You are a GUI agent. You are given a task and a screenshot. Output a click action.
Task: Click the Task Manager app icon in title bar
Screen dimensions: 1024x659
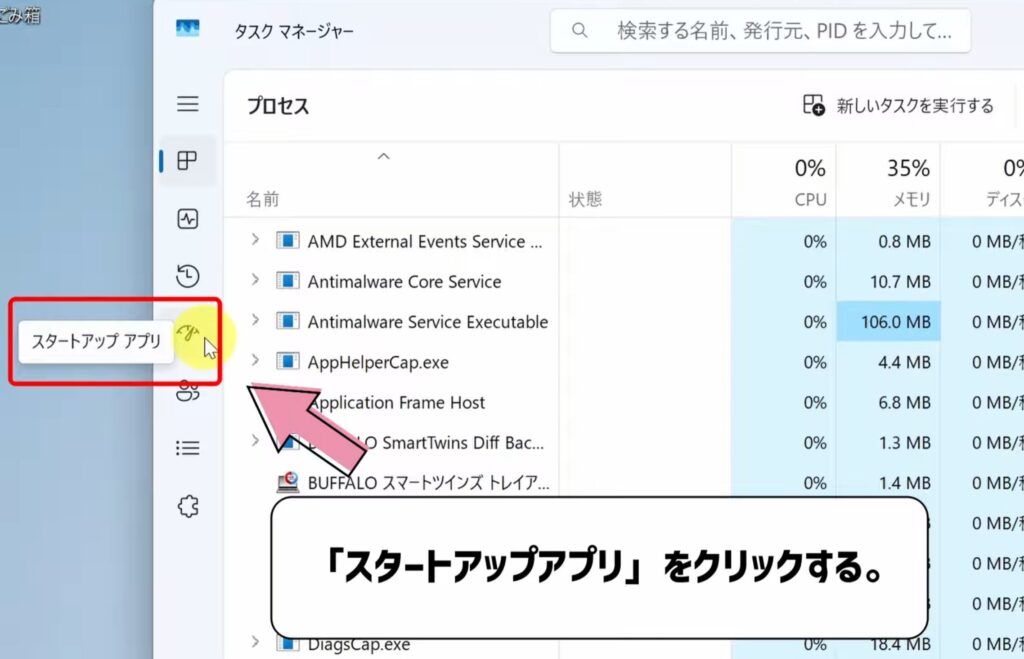click(x=187, y=30)
